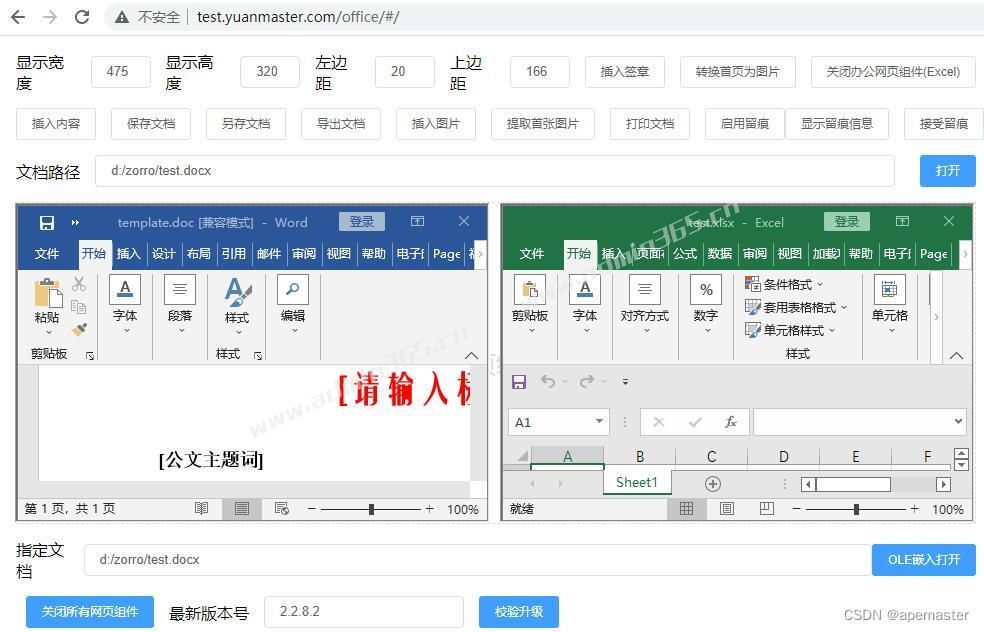Switch to Word read mode view icon
984x632 pixels.
[x=201, y=508]
